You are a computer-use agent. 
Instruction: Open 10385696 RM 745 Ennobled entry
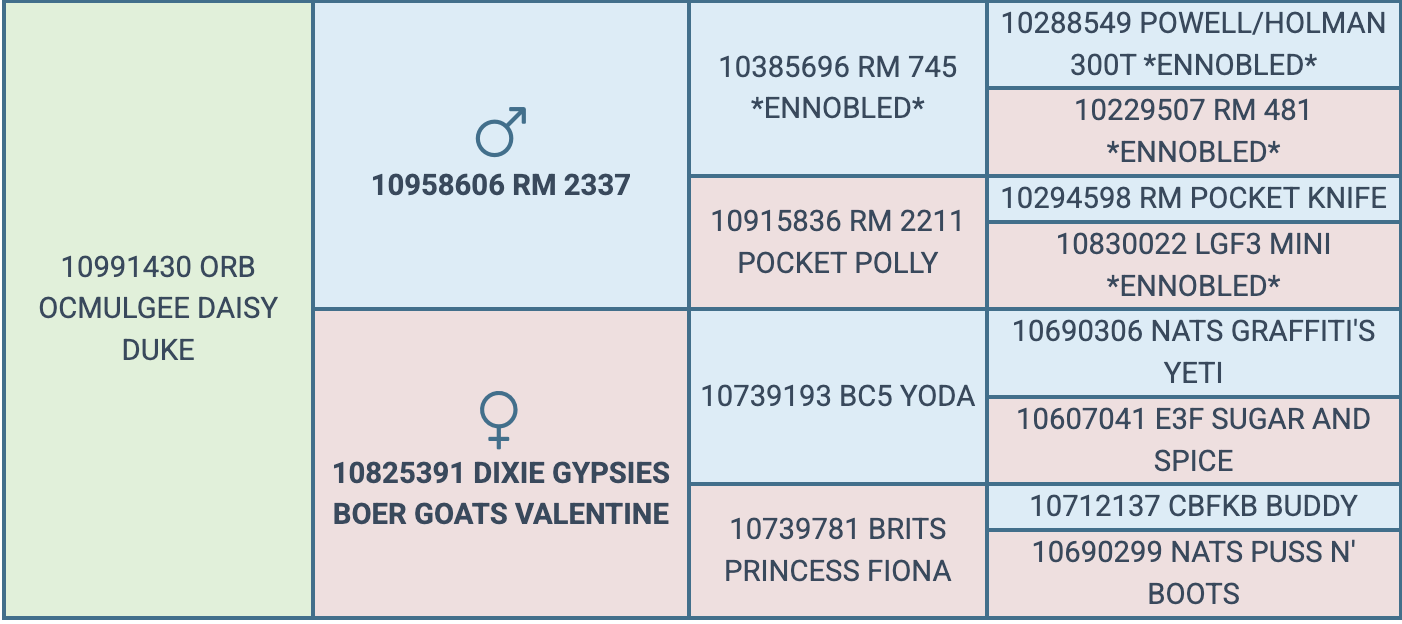click(838, 88)
